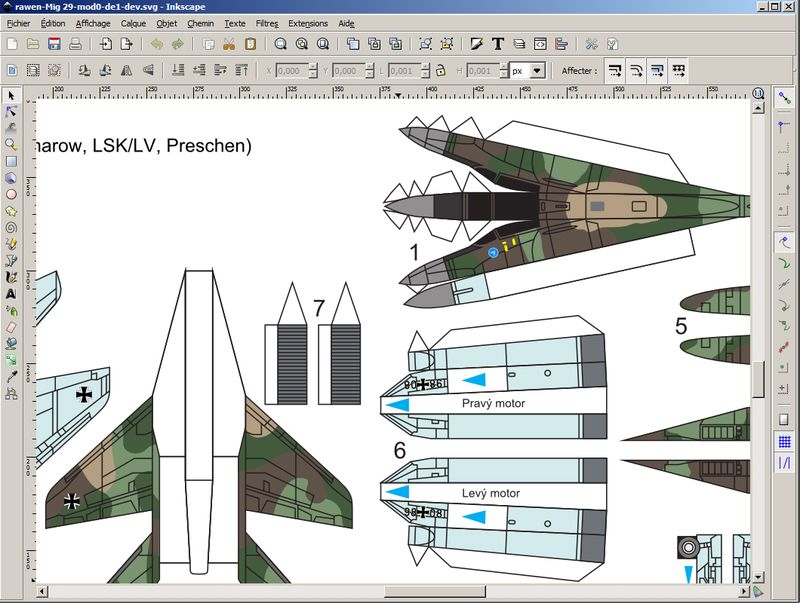Image resolution: width=800 pixels, height=603 pixels.
Task: Toggle snapping to grid
Action: click(x=783, y=441)
